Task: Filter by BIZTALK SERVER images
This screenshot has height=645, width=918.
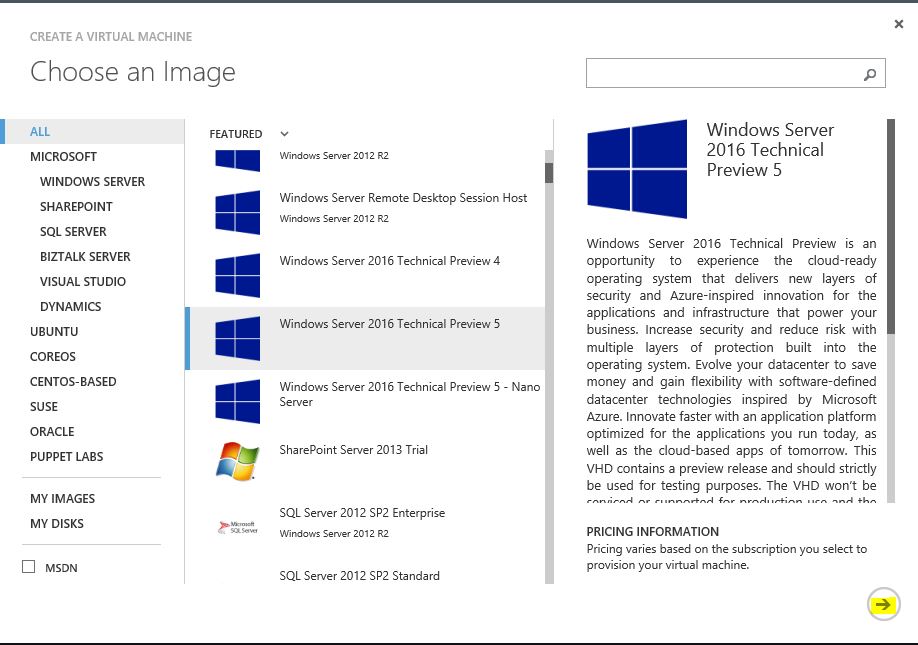Action: point(85,257)
